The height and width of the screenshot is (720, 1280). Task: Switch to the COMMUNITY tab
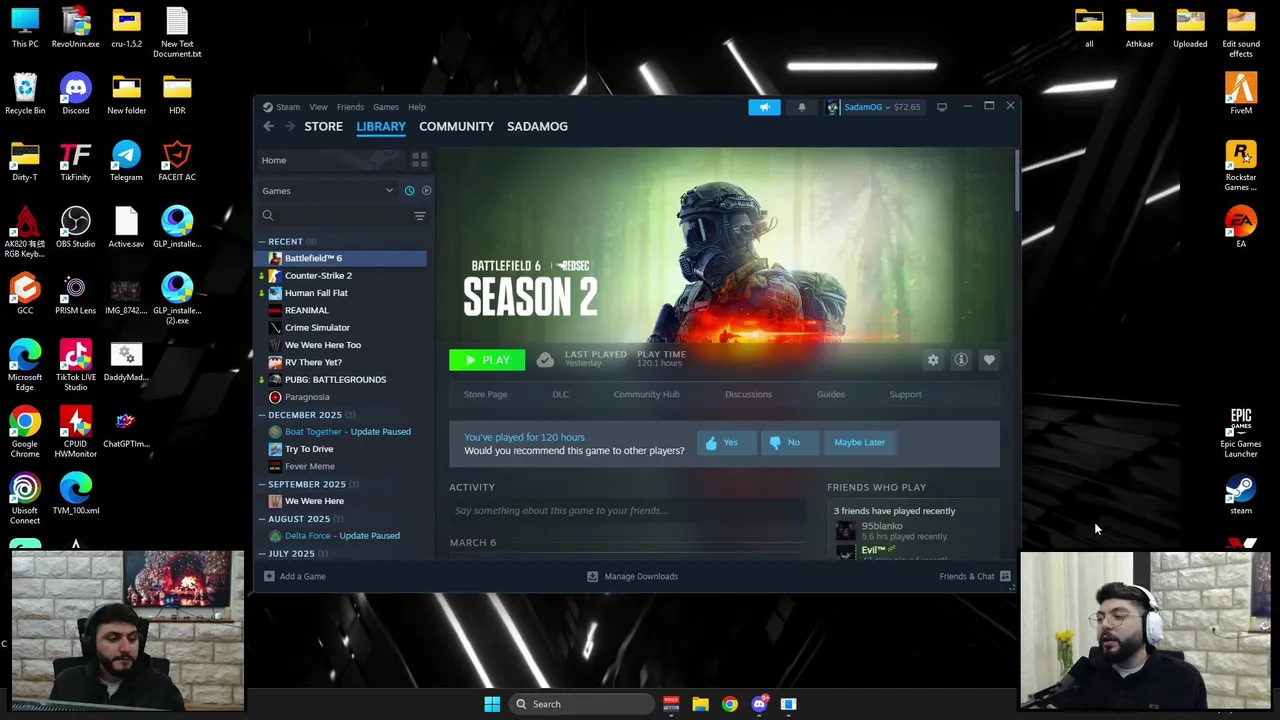tap(456, 126)
